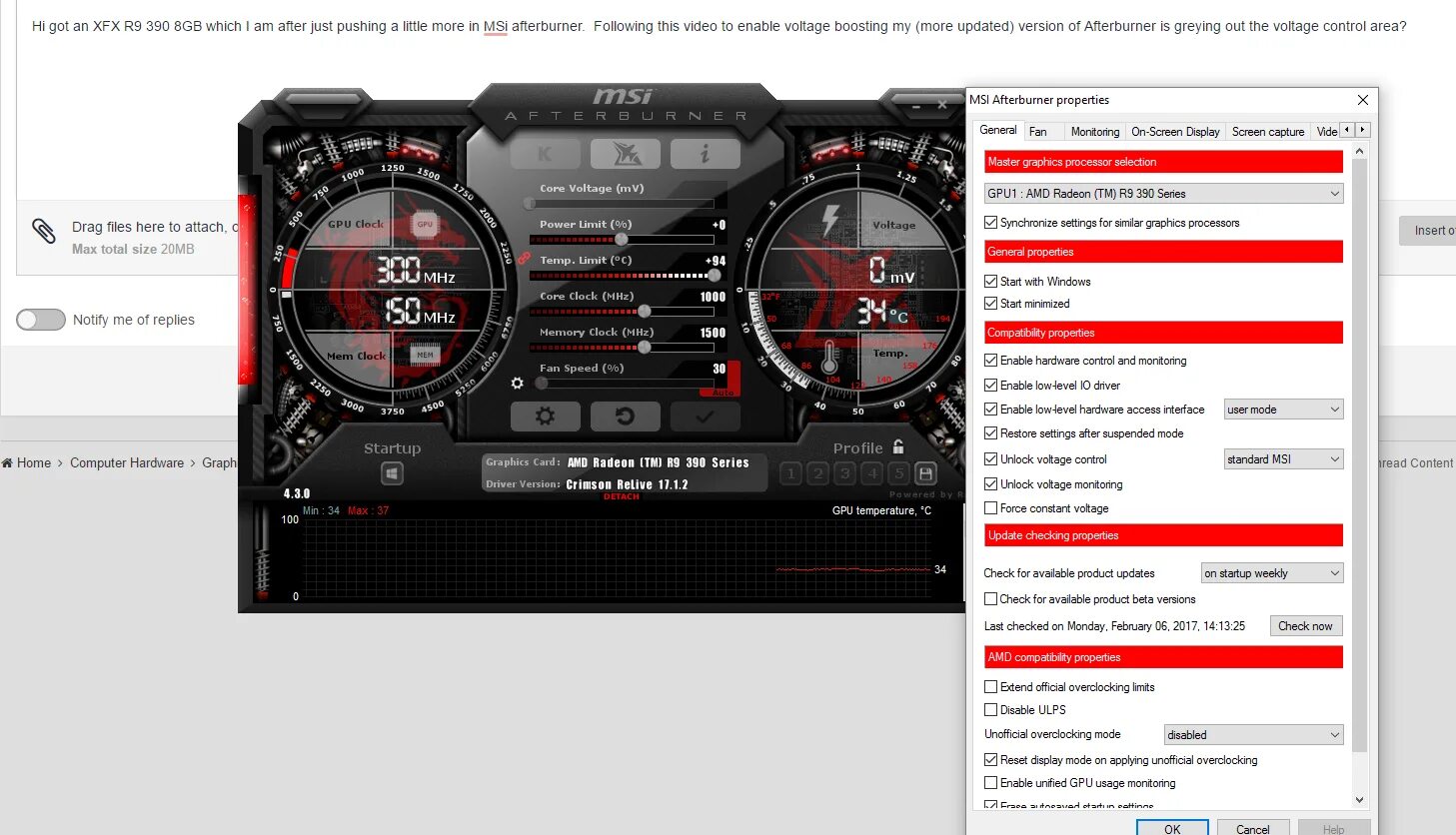The width and height of the screenshot is (1456, 835).
Task: Click the MSI jet logo button
Action: click(625, 154)
